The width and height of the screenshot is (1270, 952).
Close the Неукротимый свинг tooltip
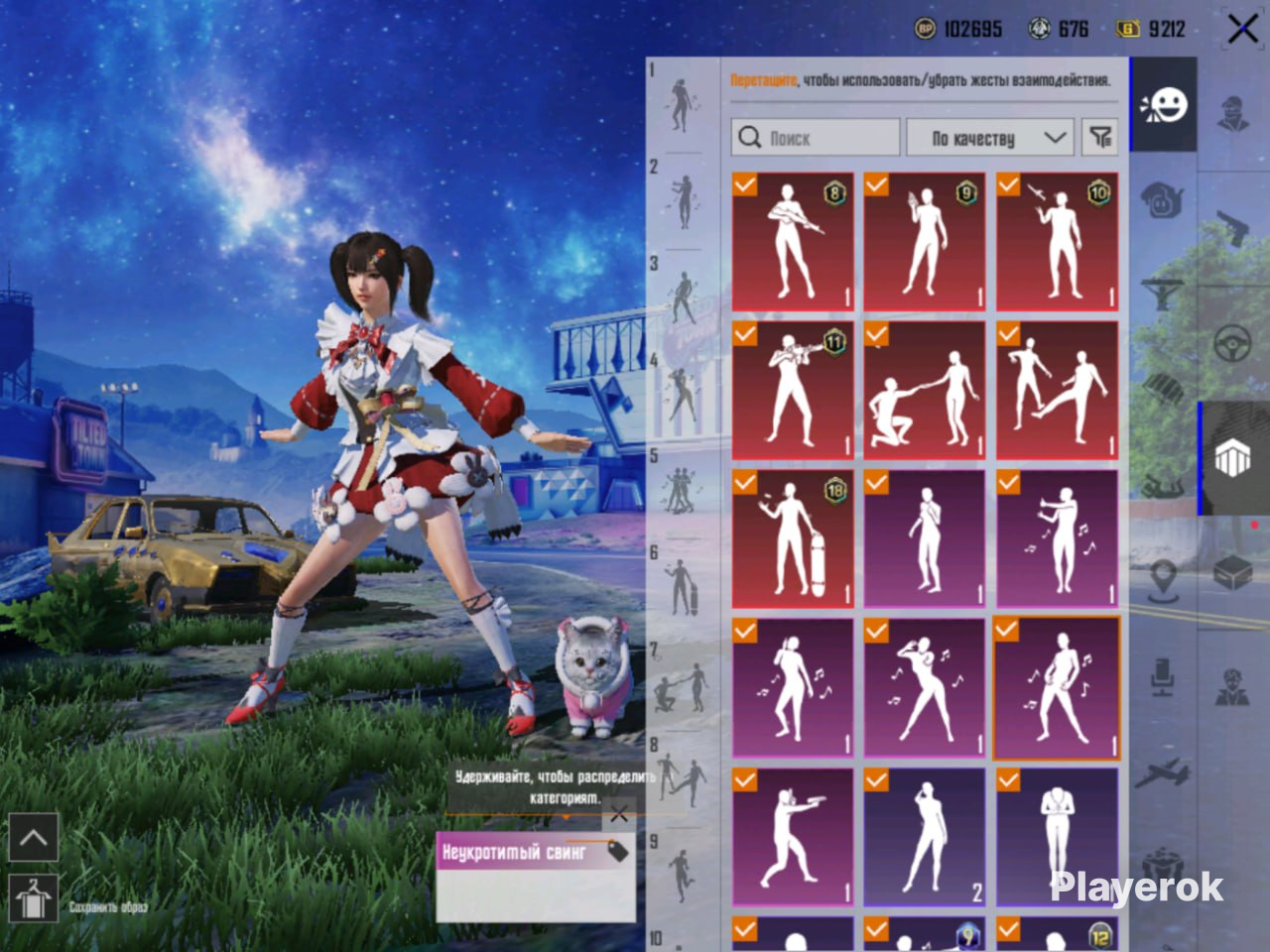coord(619,814)
